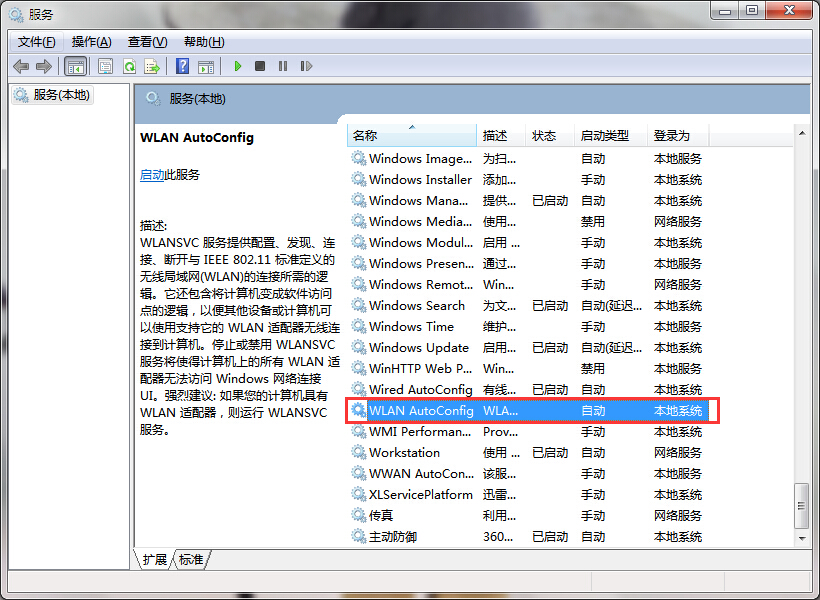Open the 文件(F) menu

[x=37, y=41]
